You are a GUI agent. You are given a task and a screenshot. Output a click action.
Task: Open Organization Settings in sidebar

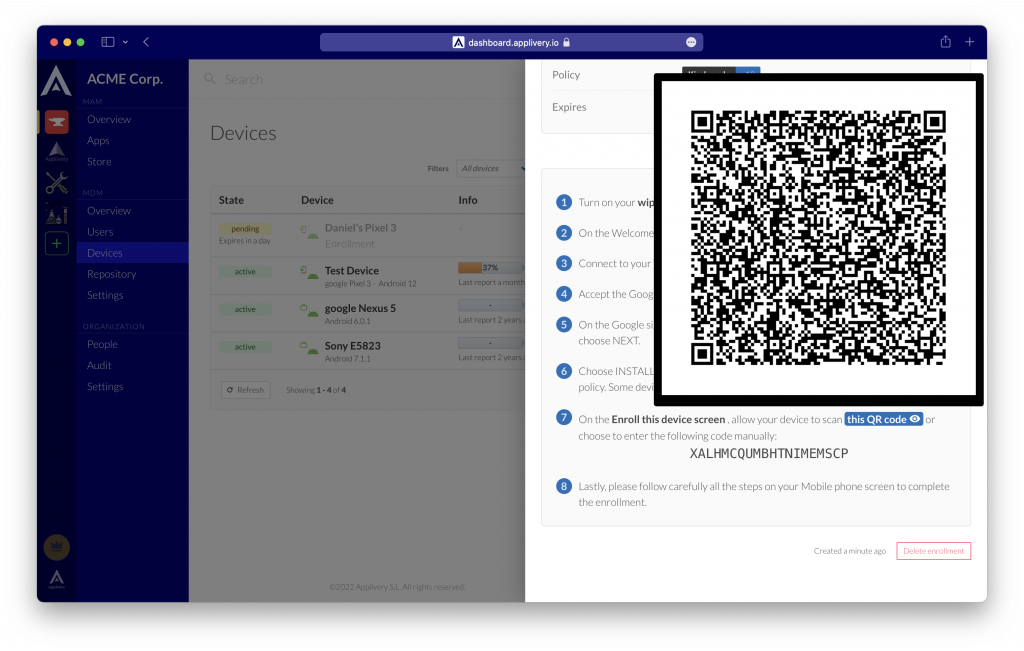[x=105, y=387]
